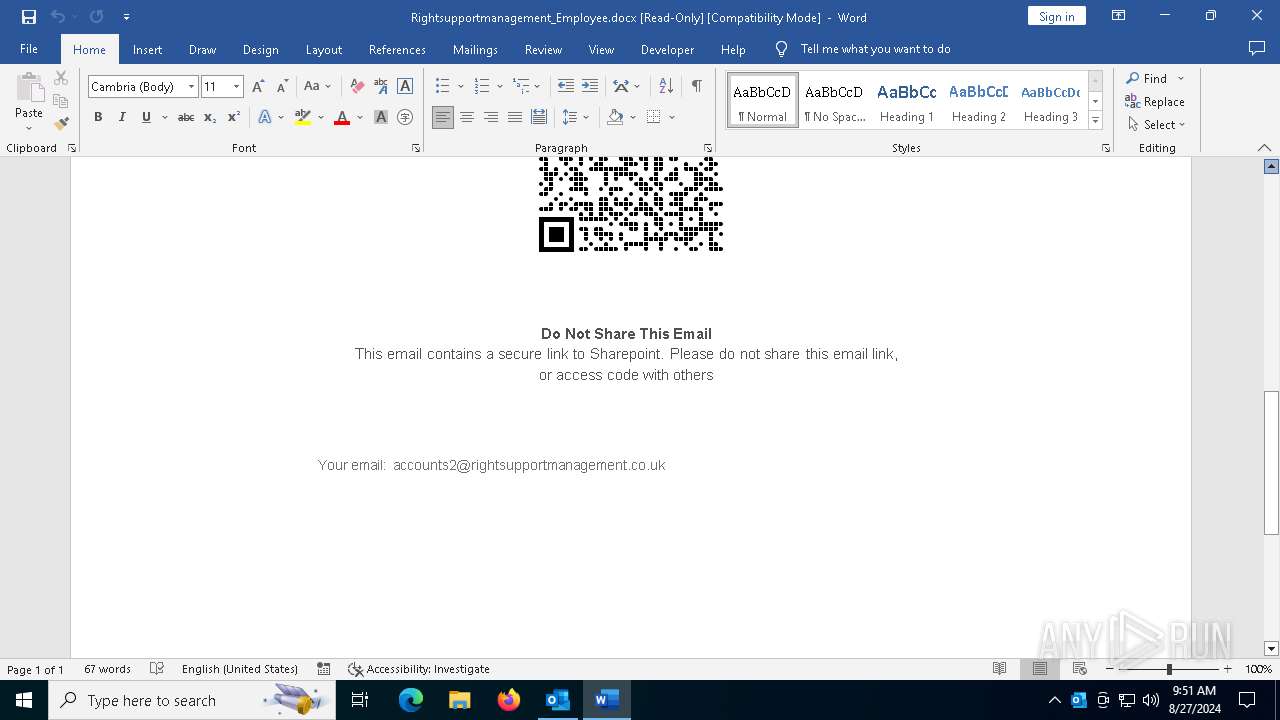Click the Copy icon in Clipboard group
1280x720 pixels.
point(61,101)
